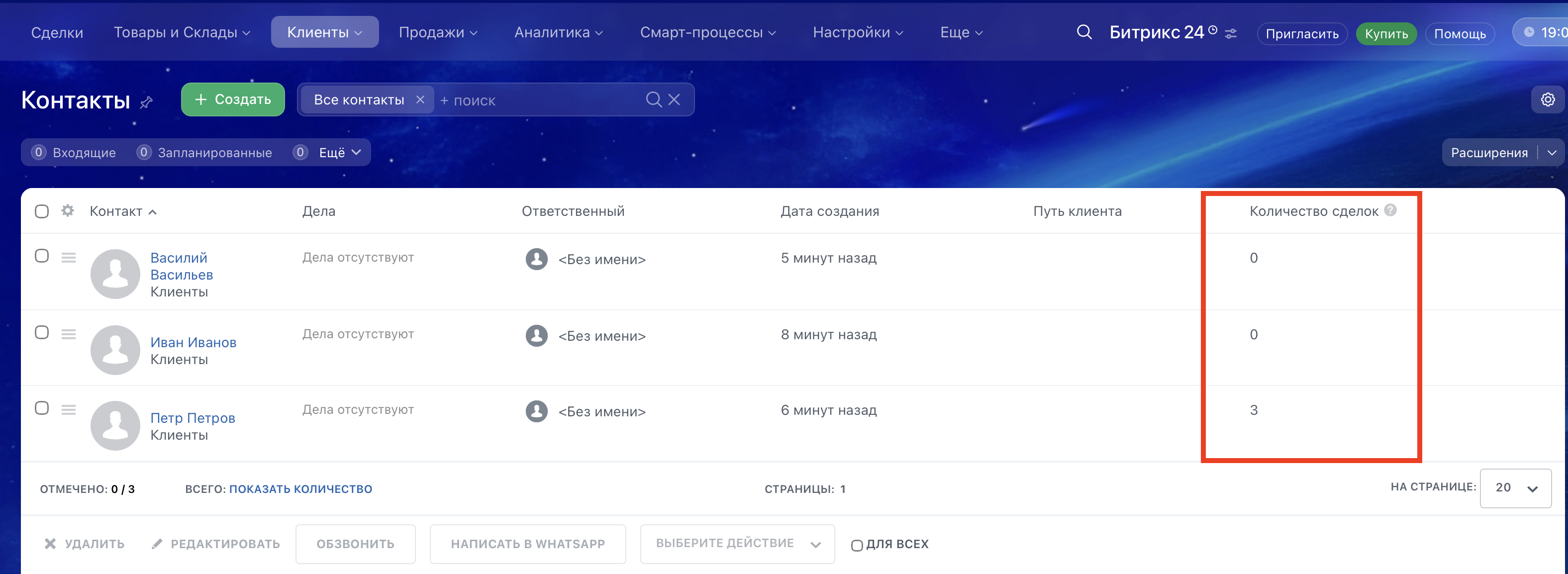Open Петр Петров contact link
The width and height of the screenshot is (1568, 574).
[x=193, y=417]
